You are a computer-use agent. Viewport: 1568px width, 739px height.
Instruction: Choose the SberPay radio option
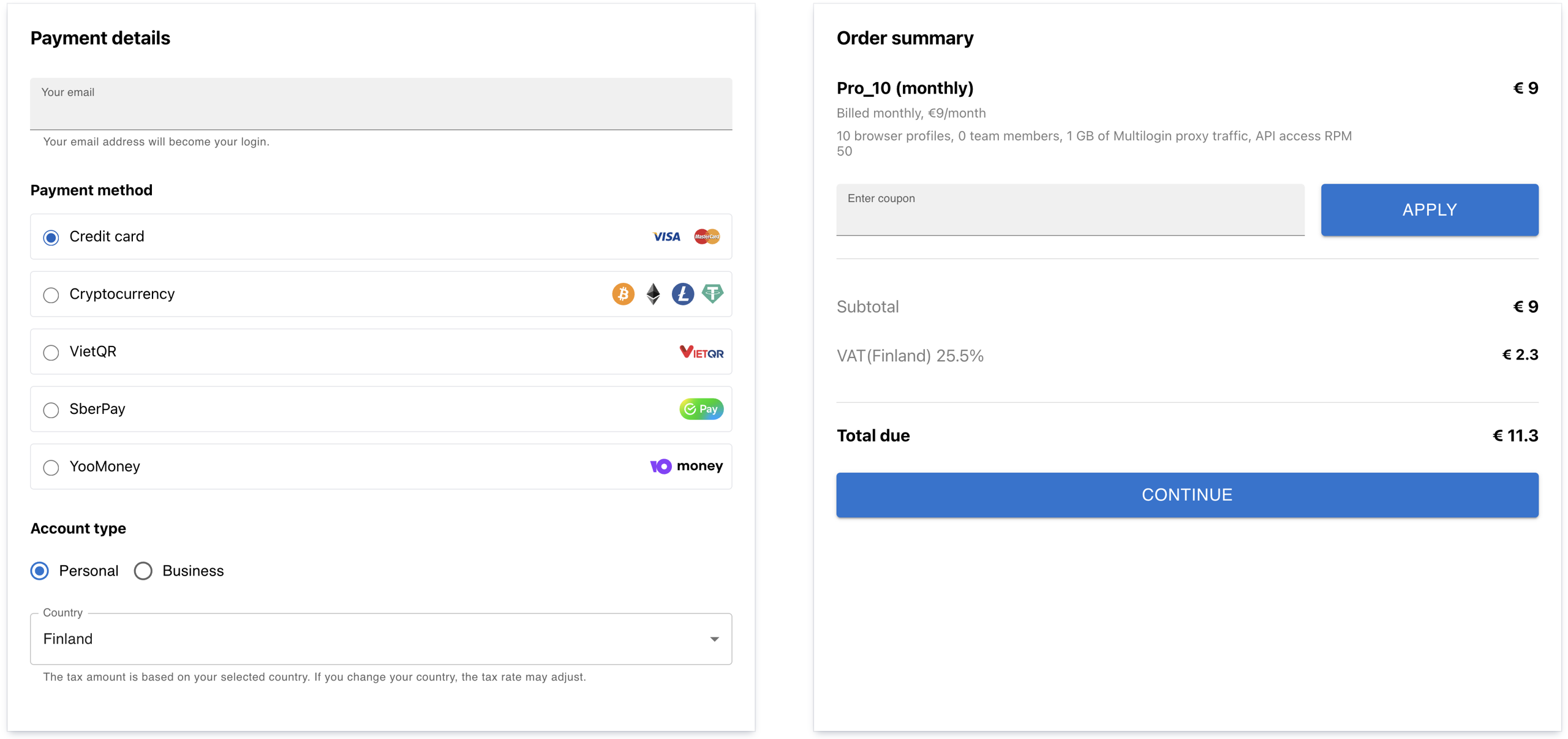coord(51,410)
